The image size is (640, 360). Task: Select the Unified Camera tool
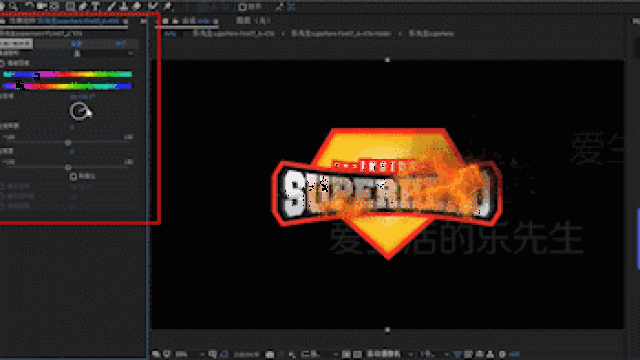[x=41, y=6]
